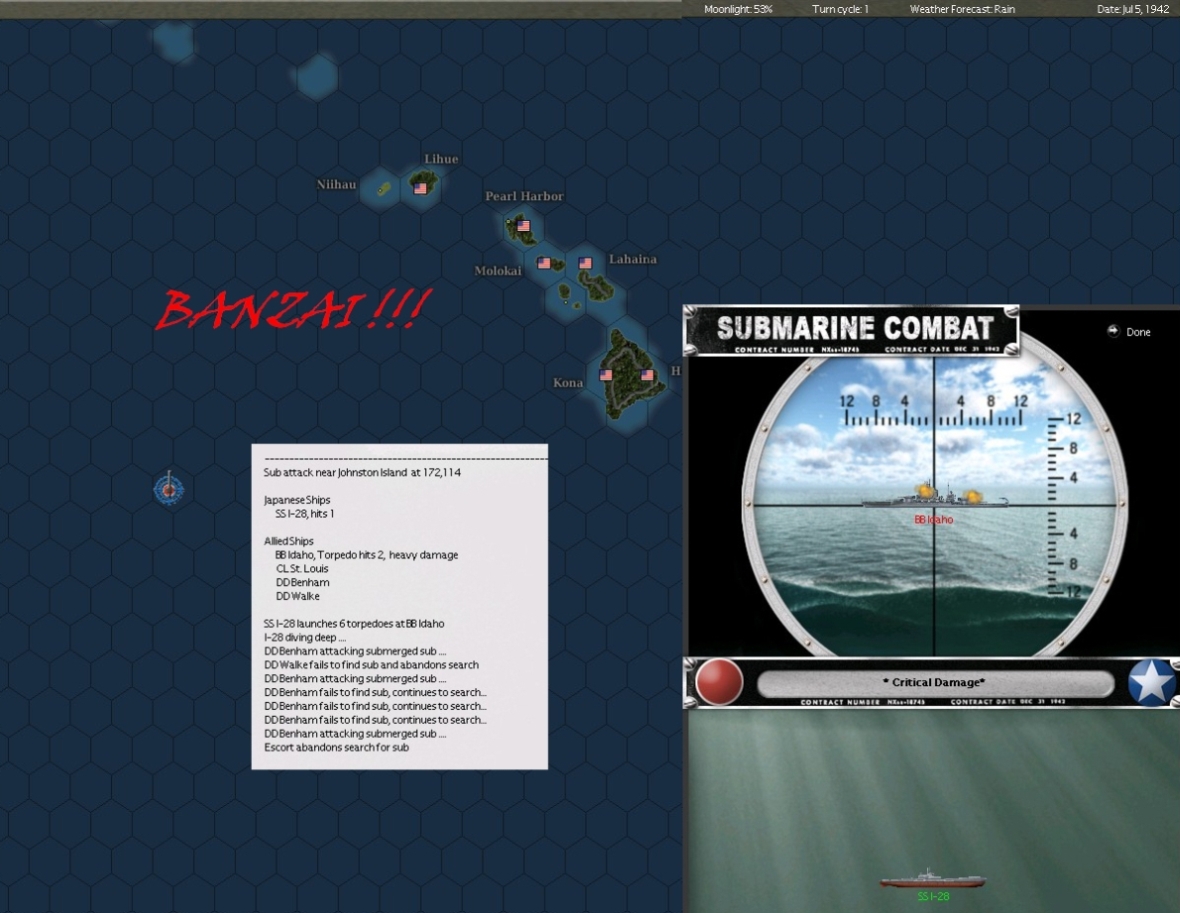
Task: Click the Turn cycle: 1 entry
Action: point(840,9)
